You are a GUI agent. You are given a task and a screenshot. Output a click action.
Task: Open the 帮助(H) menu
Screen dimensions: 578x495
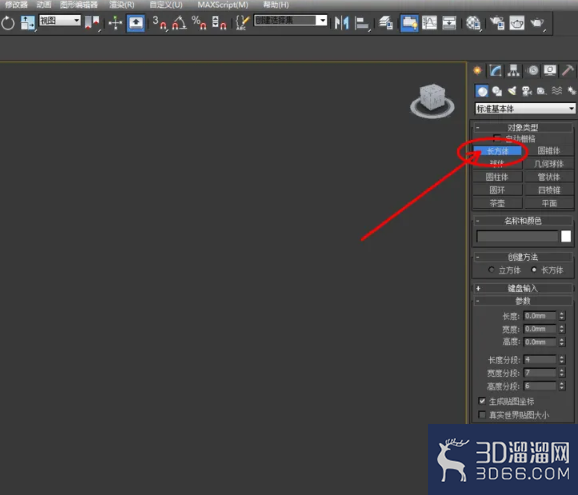pyautogui.click(x=276, y=5)
